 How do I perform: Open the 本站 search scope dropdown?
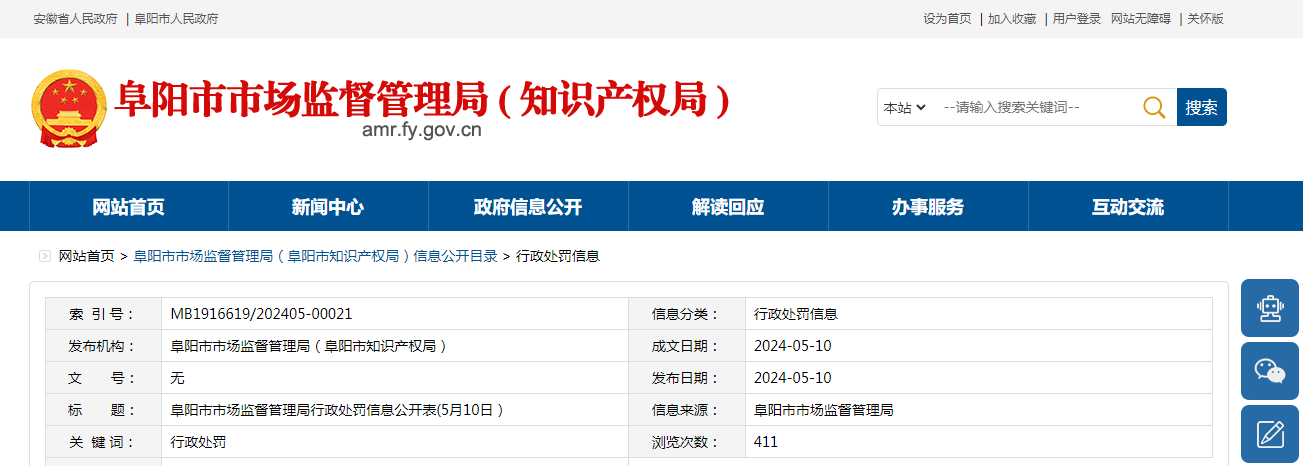[904, 107]
